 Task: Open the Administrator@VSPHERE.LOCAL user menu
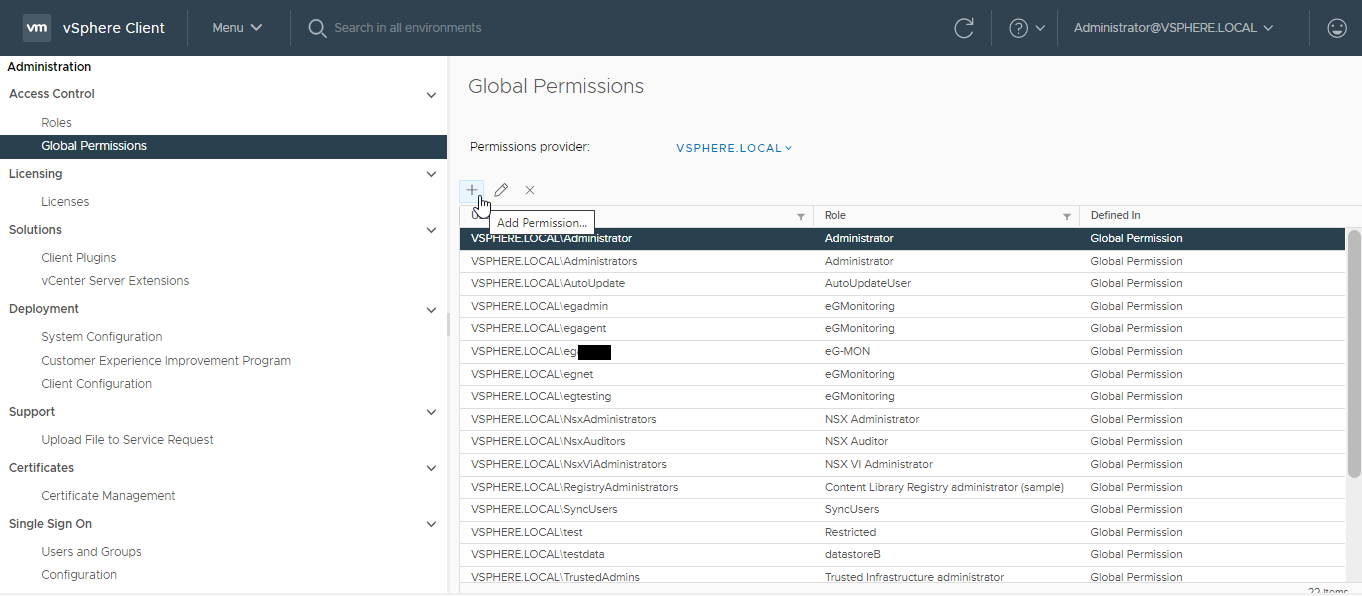tap(1173, 28)
